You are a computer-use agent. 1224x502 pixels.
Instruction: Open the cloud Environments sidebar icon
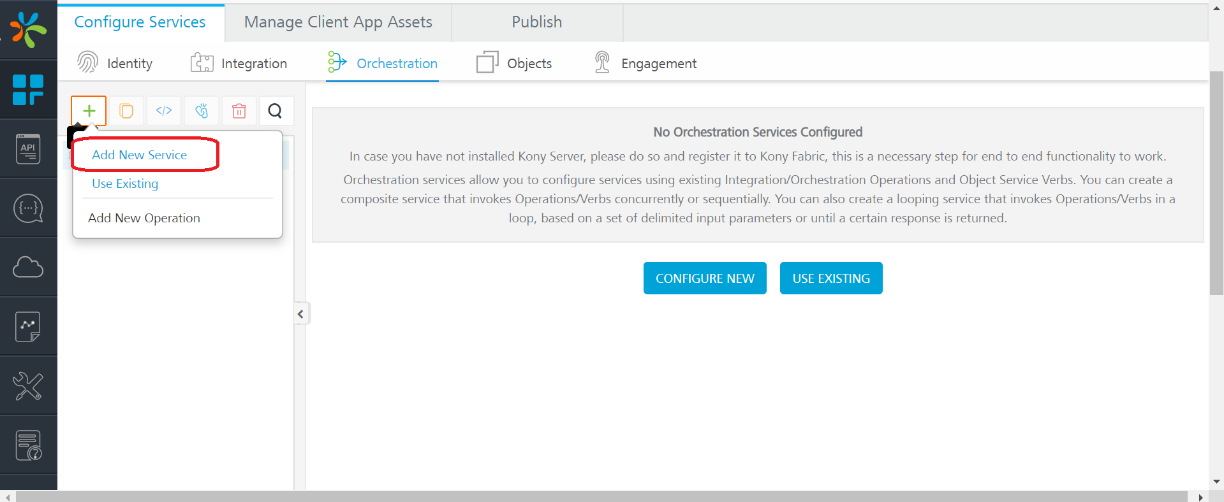[x=28, y=267]
